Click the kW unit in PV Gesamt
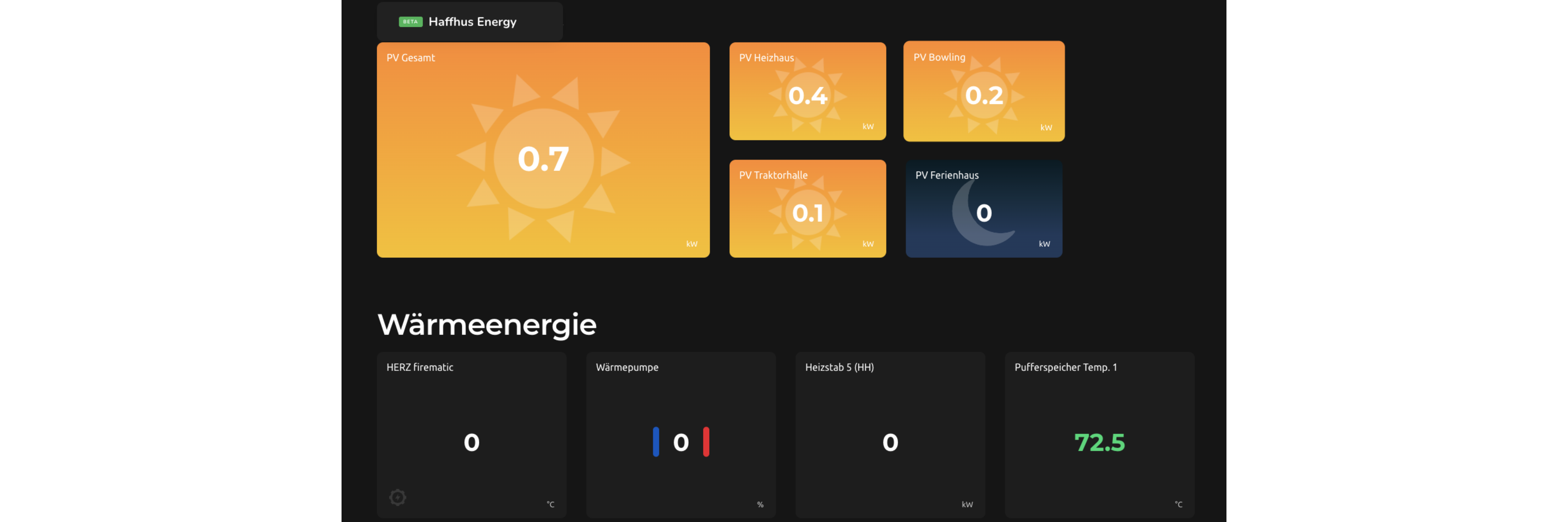 (x=692, y=244)
